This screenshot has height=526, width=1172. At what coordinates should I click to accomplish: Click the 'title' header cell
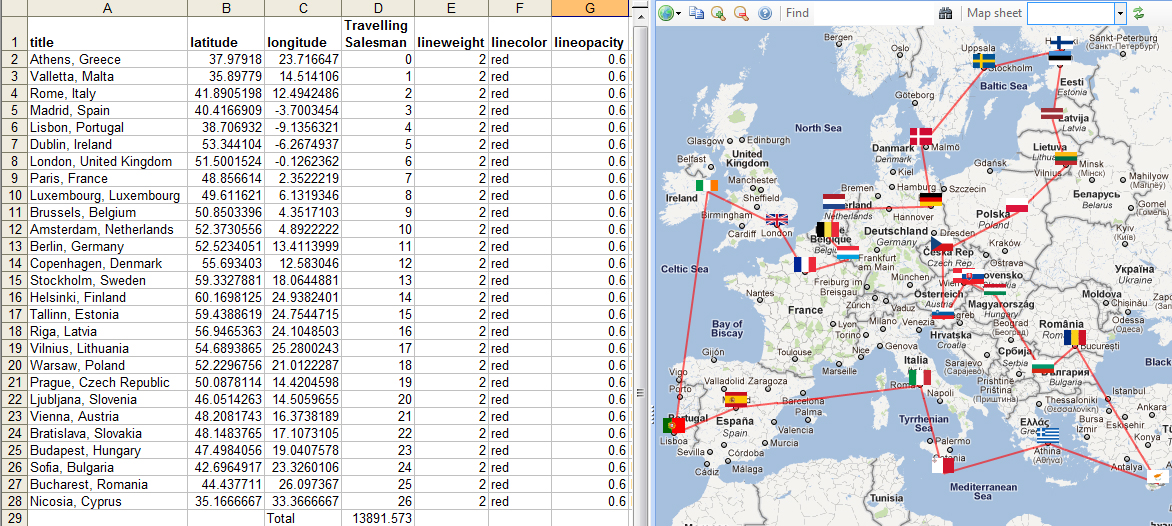[x=107, y=34]
